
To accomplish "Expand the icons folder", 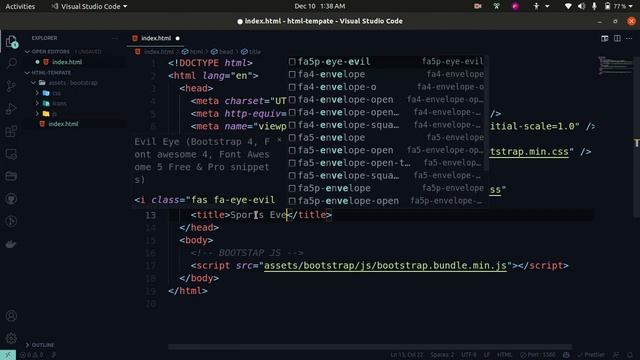I will click(x=38, y=103).
